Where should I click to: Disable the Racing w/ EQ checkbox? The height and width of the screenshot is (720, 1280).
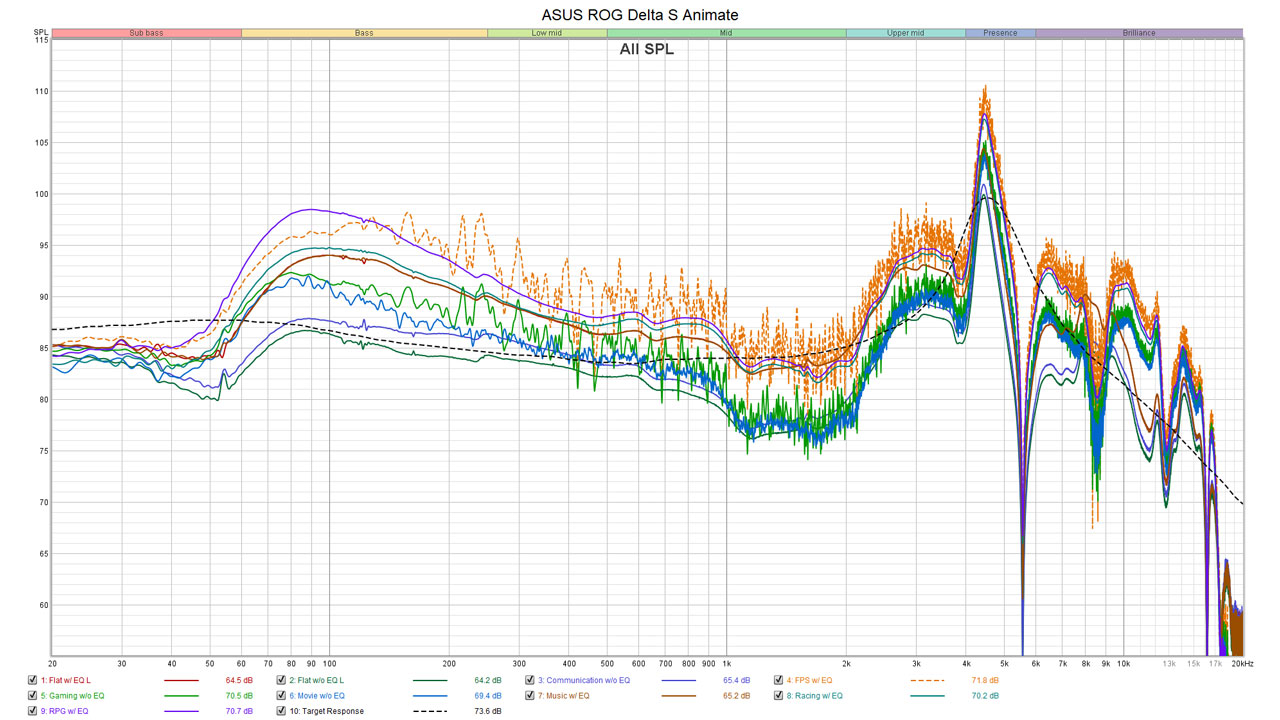point(778,695)
